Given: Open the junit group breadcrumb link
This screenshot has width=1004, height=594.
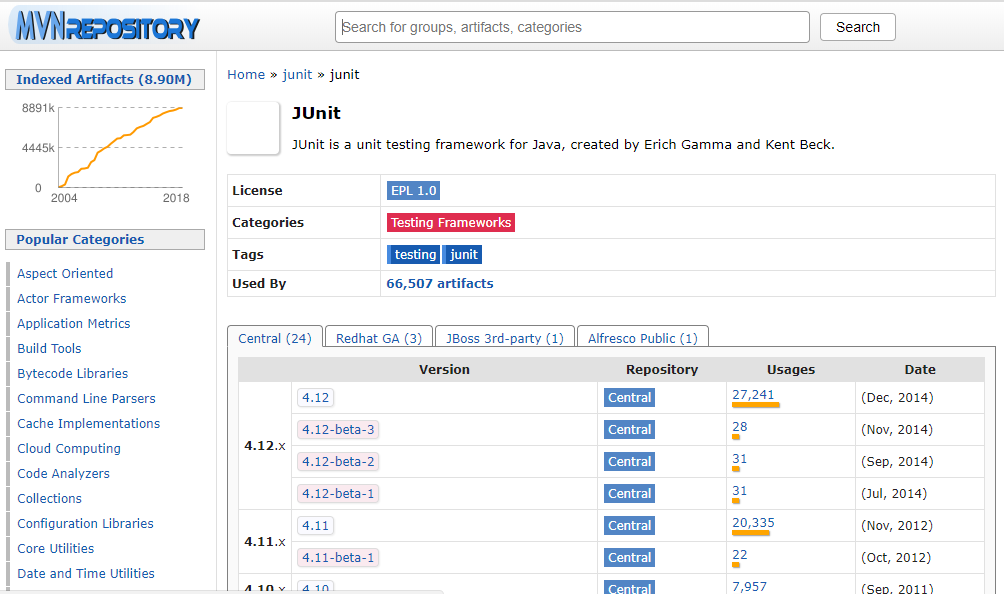Looking at the screenshot, I should [x=297, y=74].
